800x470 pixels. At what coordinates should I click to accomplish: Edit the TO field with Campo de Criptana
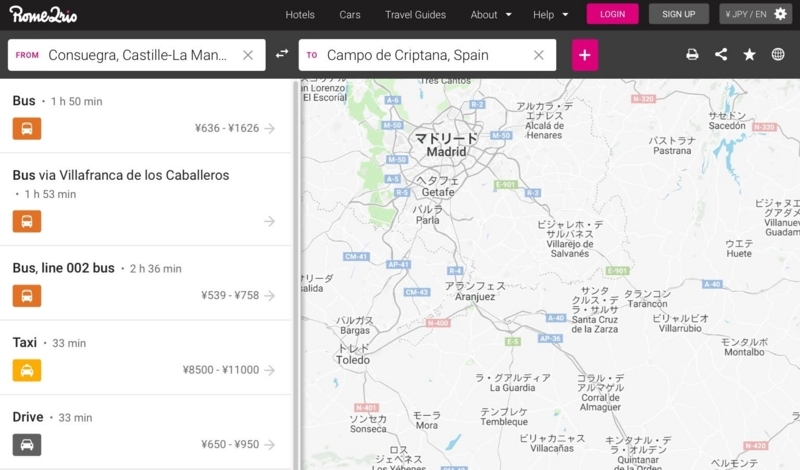(427, 55)
